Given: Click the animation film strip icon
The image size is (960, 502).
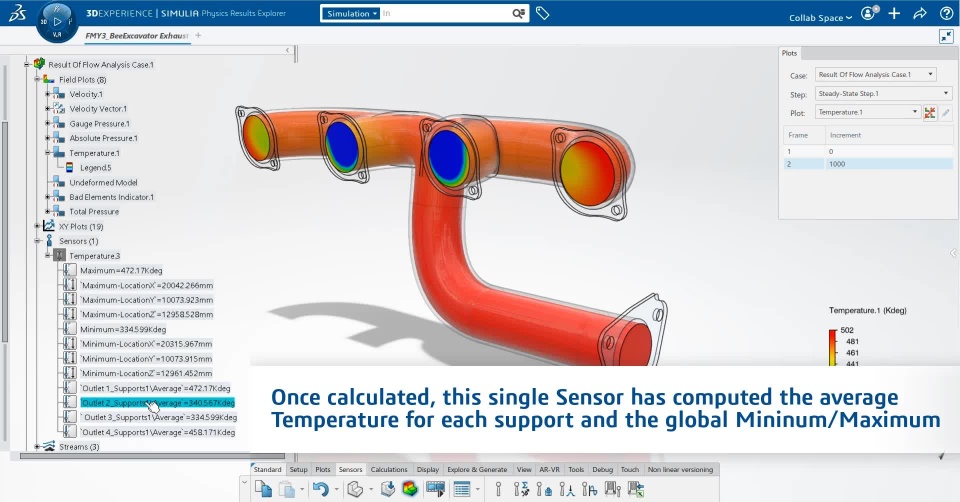Looking at the screenshot, I should coord(435,489).
